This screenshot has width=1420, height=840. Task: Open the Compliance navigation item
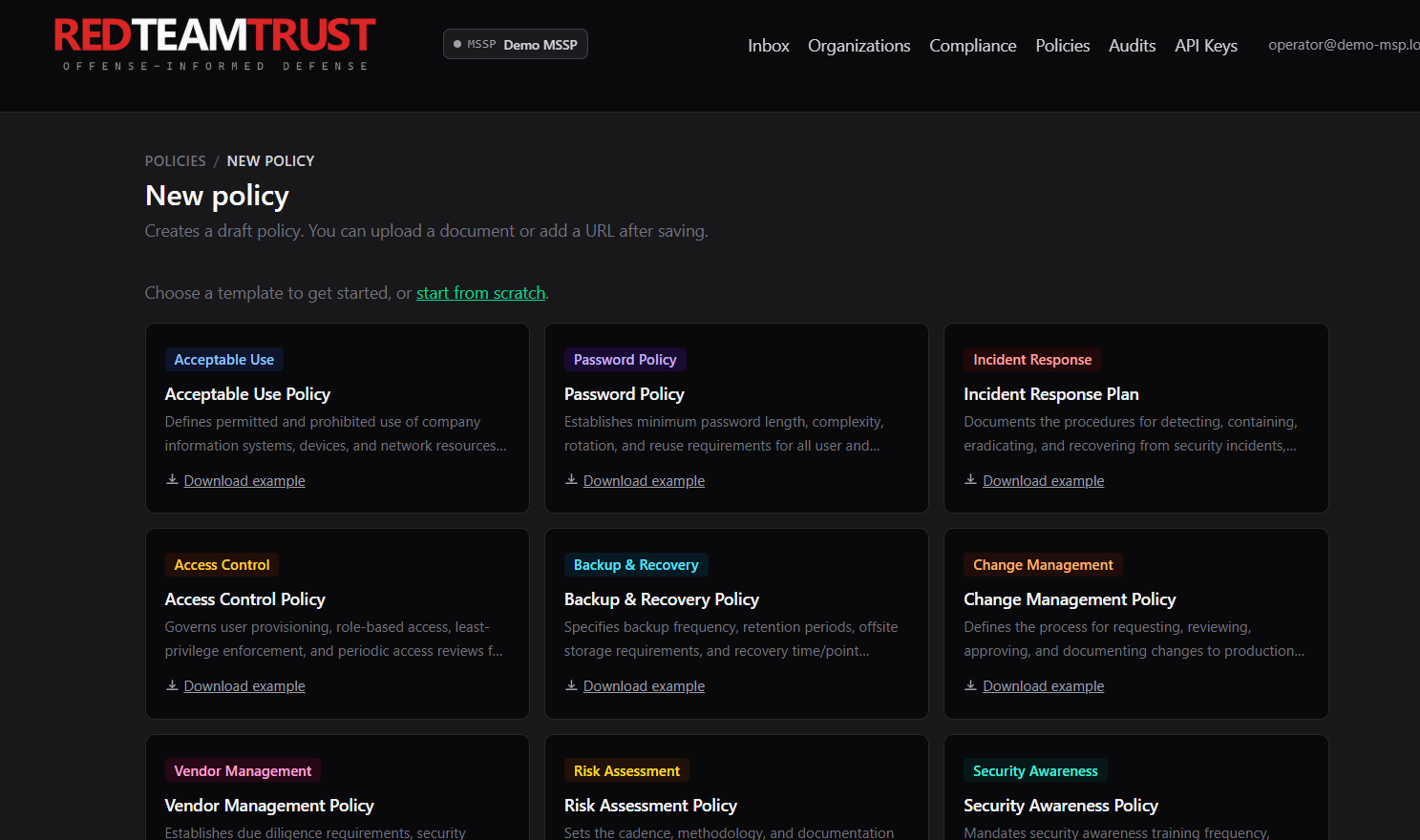click(x=972, y=45)
